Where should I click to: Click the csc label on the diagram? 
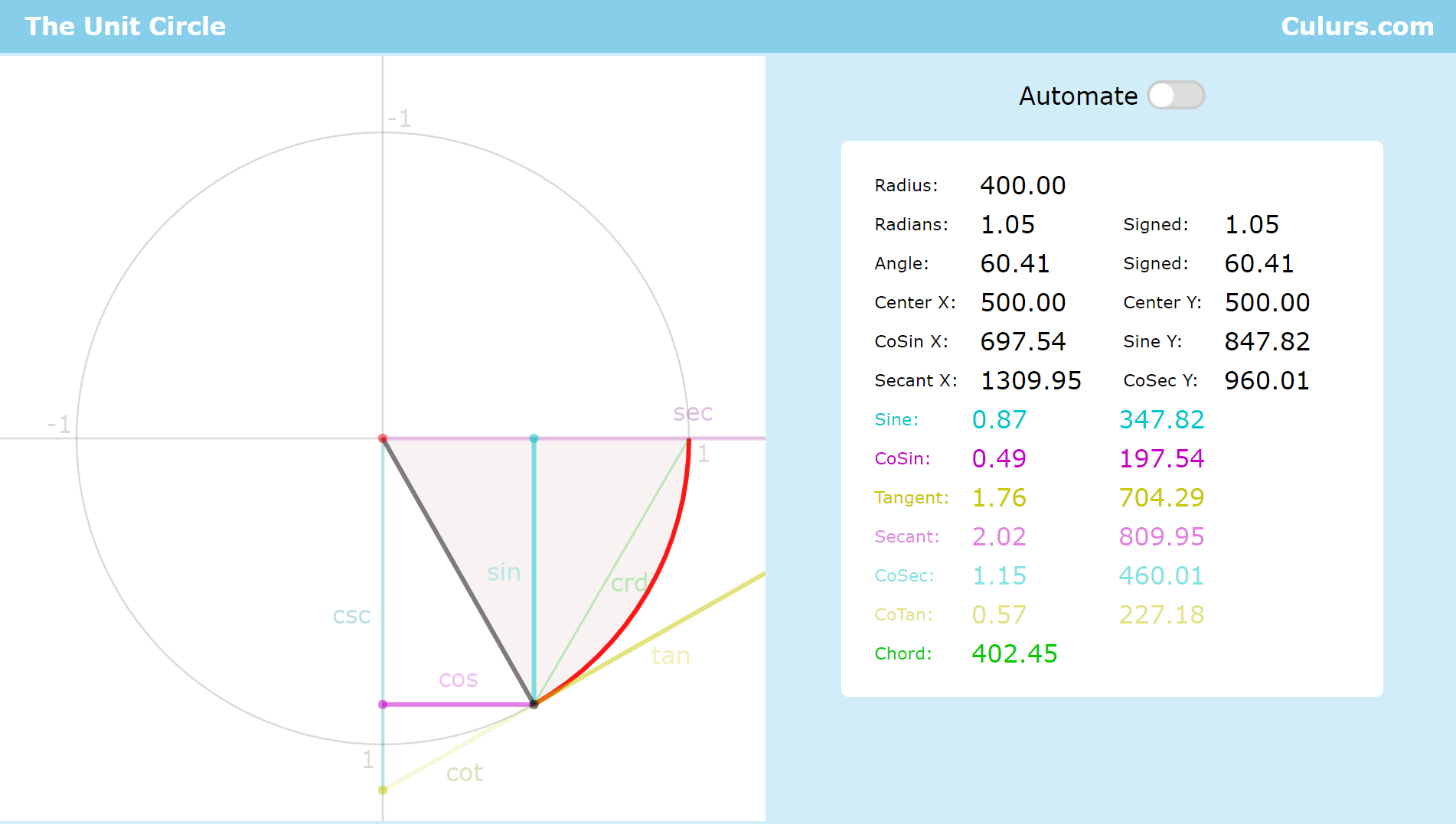point(351,614)
